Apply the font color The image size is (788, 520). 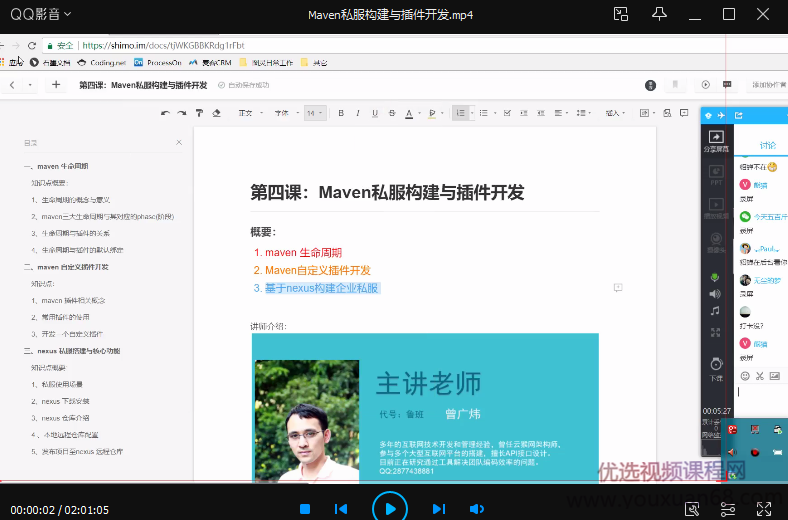click(x=409, y=114)
